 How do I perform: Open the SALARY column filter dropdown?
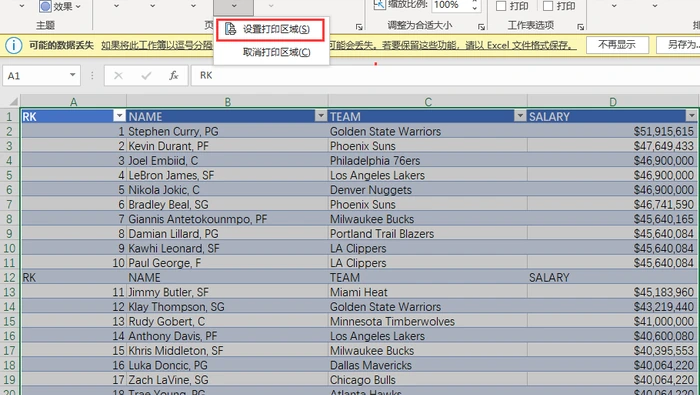point(692,116)
